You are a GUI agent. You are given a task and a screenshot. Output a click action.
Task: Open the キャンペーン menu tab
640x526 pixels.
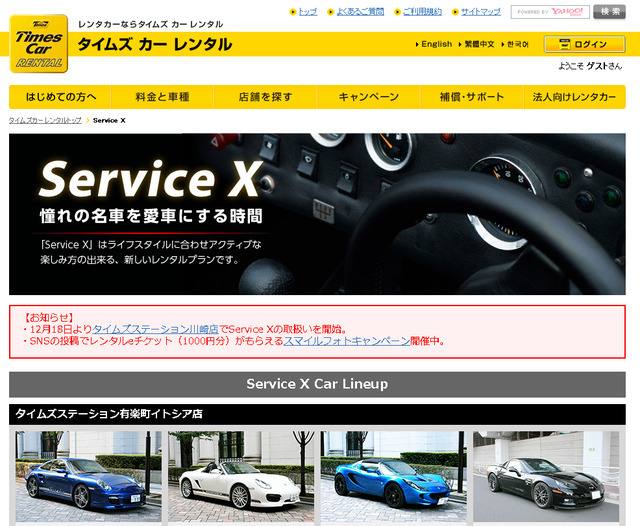pos(369,97)
